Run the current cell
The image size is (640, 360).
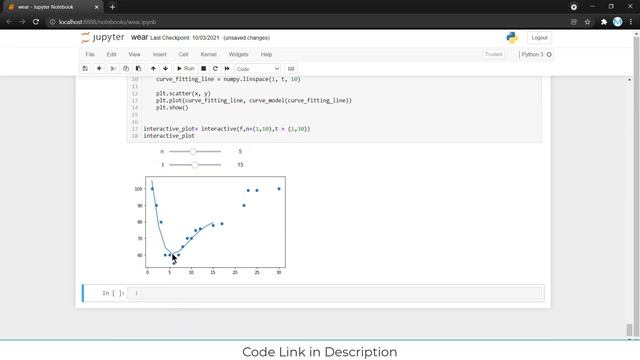[185, 69]
